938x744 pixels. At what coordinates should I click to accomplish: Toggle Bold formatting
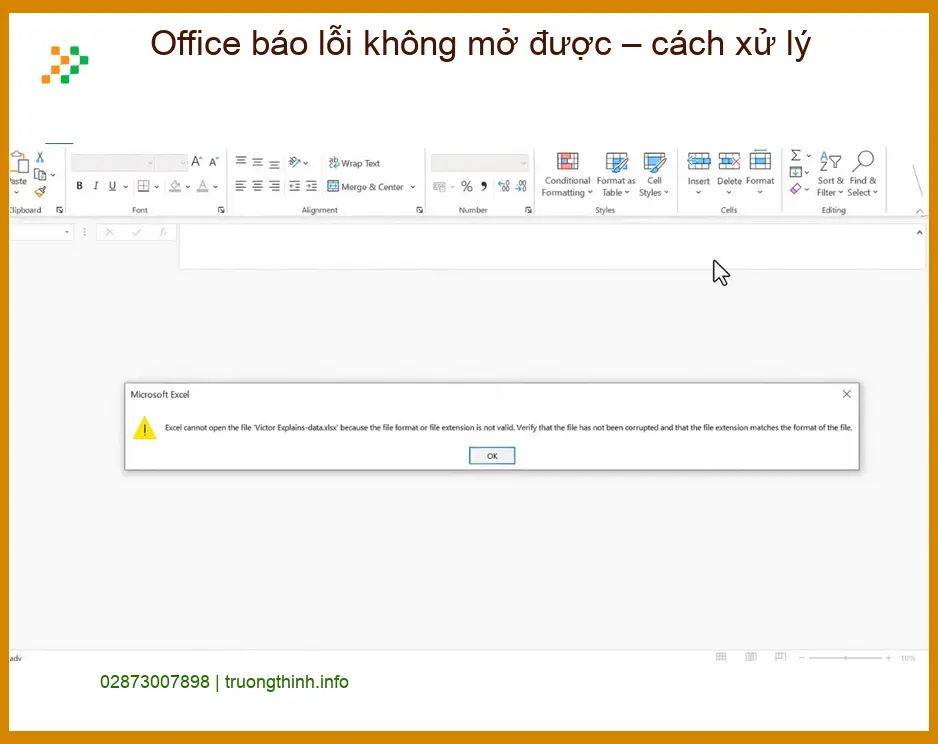[x=79, y=187]
